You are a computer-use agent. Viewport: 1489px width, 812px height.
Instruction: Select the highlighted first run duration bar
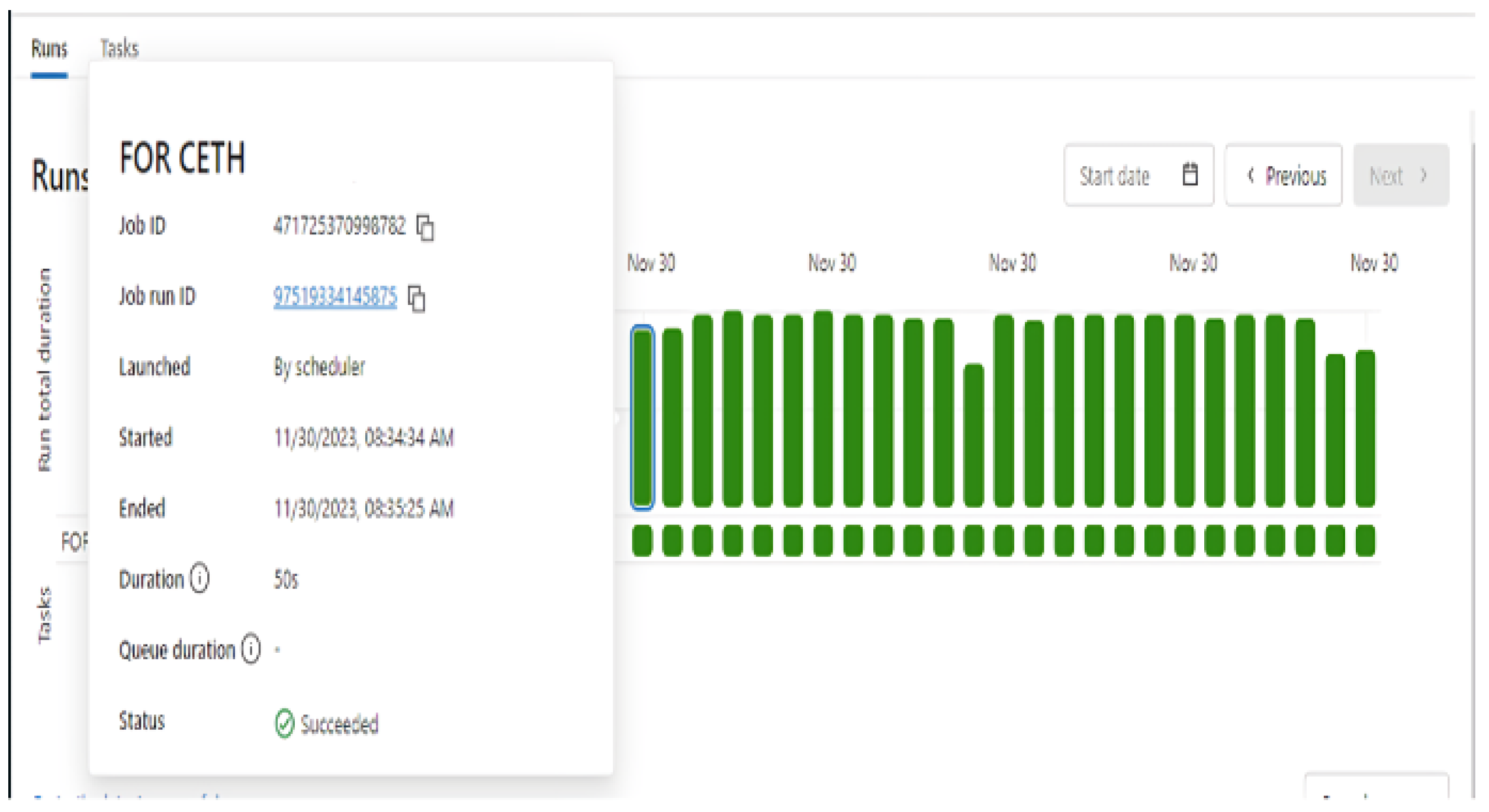click(642, 417)
